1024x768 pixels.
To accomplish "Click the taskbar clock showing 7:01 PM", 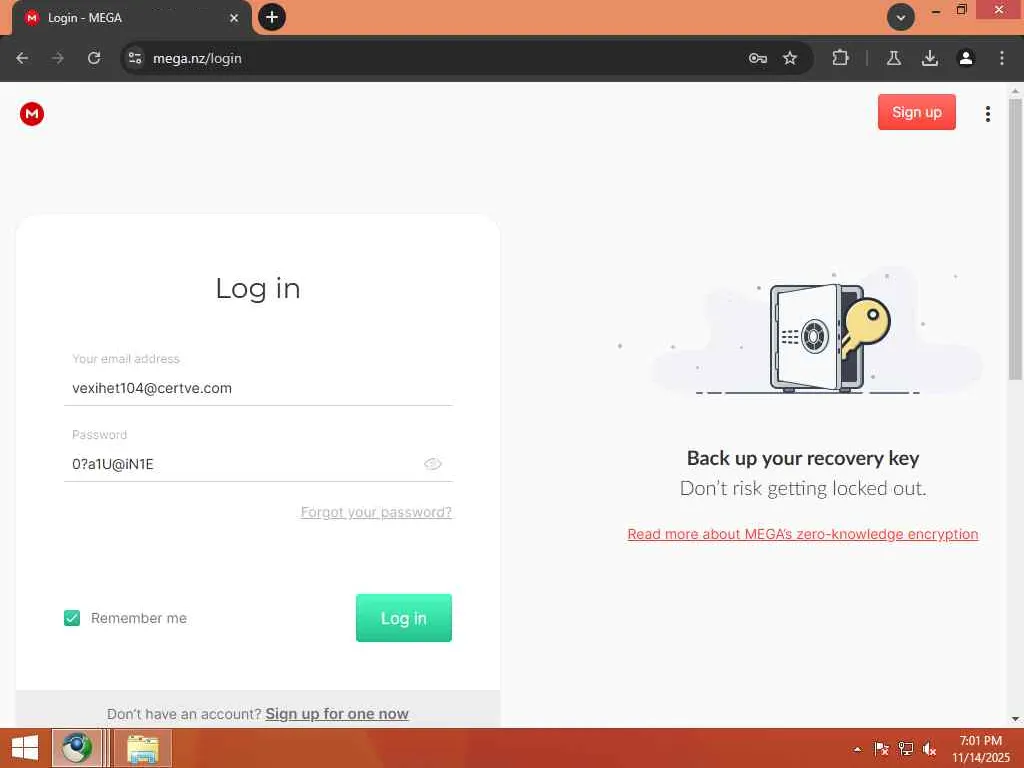I will (x=980, y=749).
